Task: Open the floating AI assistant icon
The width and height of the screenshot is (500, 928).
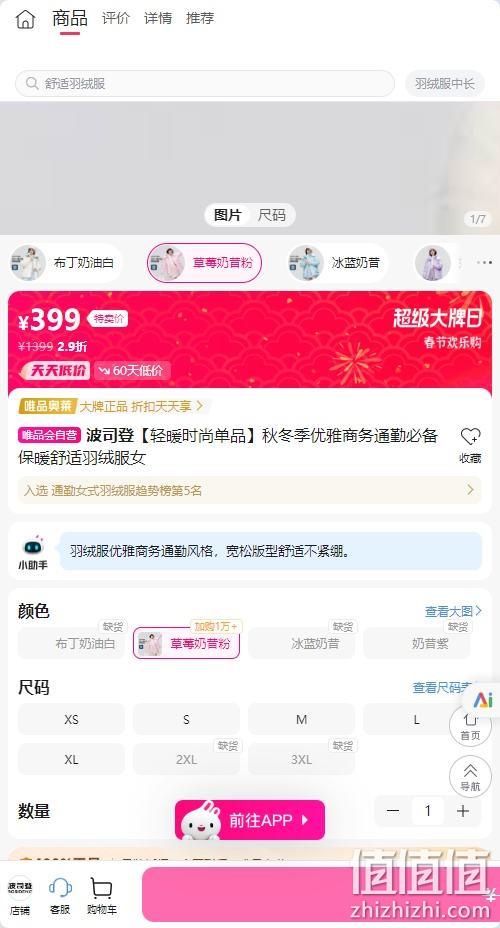Action: pyautogui.click(x=483, y=700)
